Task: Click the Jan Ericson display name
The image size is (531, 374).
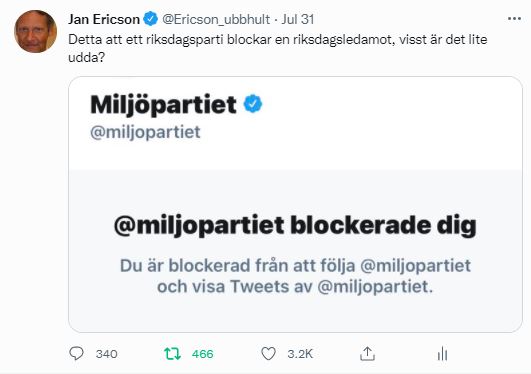Action: tap(104, 19)
